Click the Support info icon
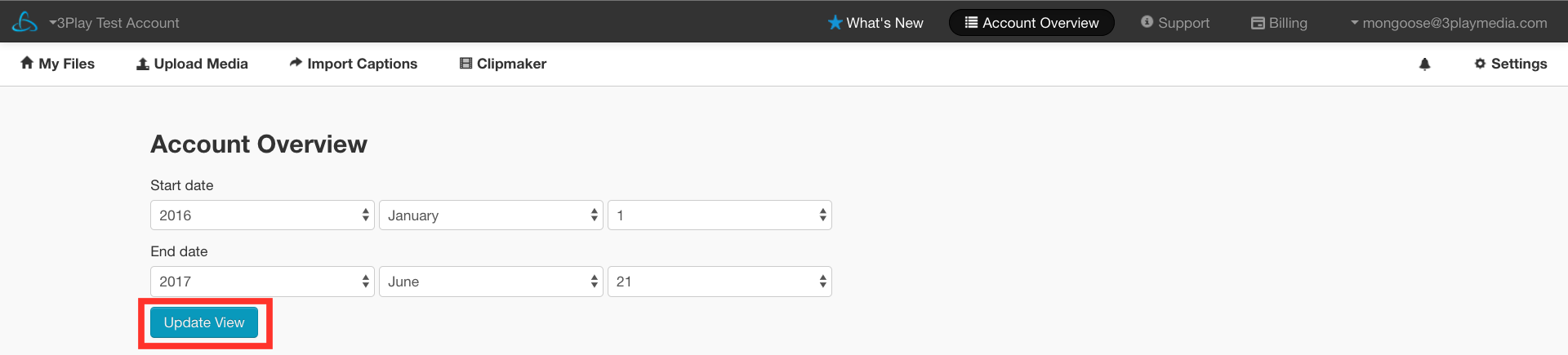 click(x=1147, y=22)
